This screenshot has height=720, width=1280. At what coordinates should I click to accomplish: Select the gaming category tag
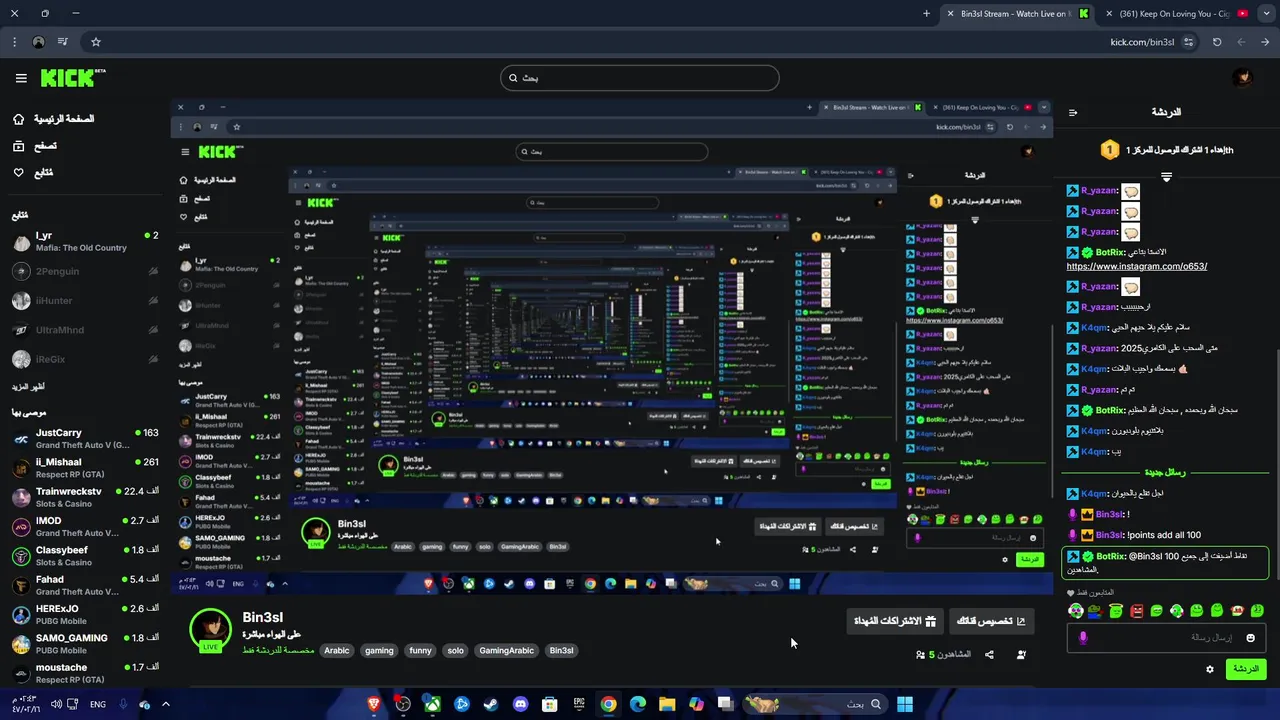tap(379, 651)
